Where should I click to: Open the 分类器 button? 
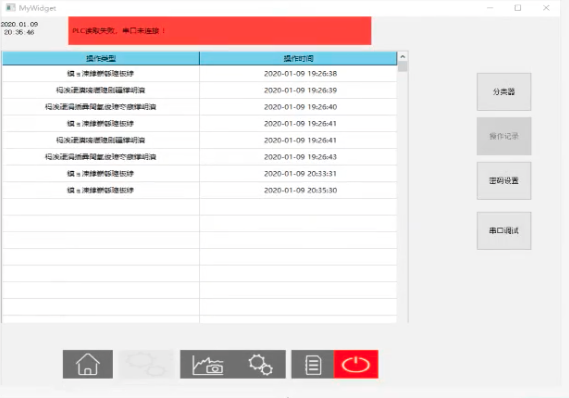pos(504,92)
